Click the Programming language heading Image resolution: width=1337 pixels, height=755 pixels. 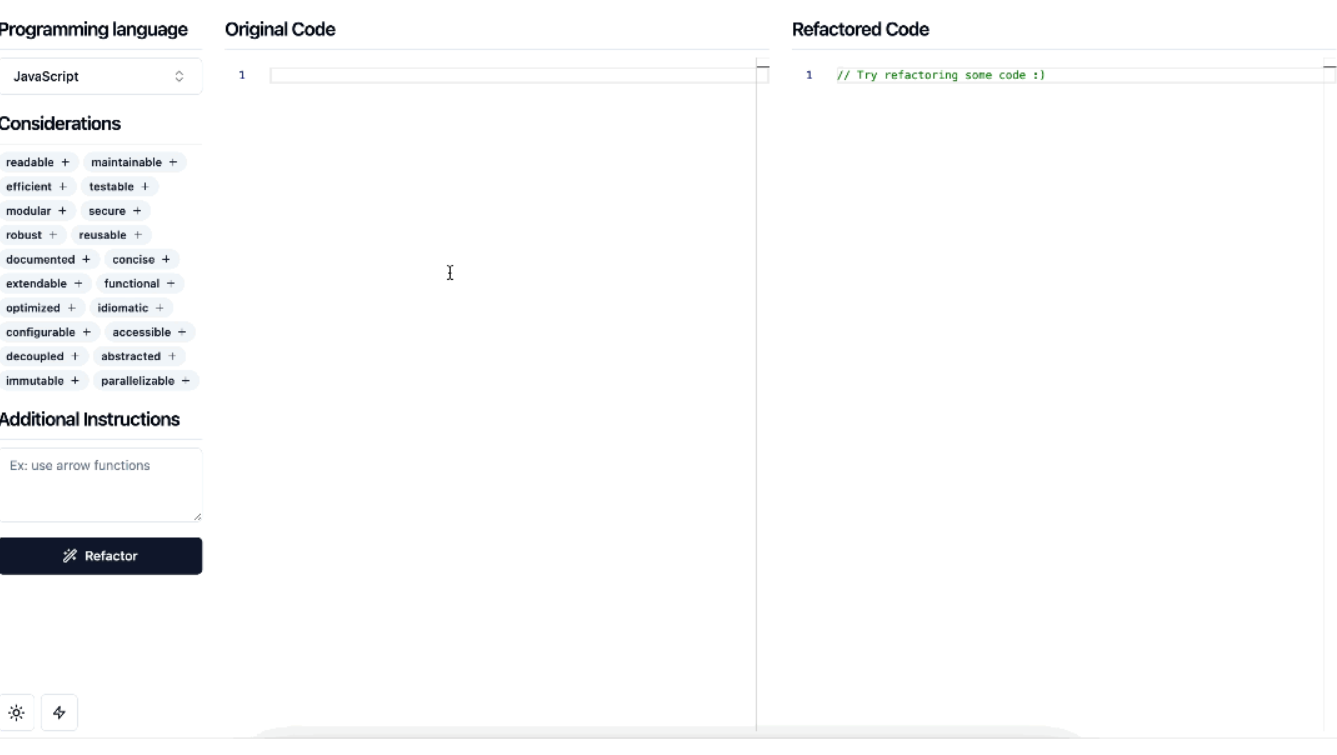pos(93,30)
